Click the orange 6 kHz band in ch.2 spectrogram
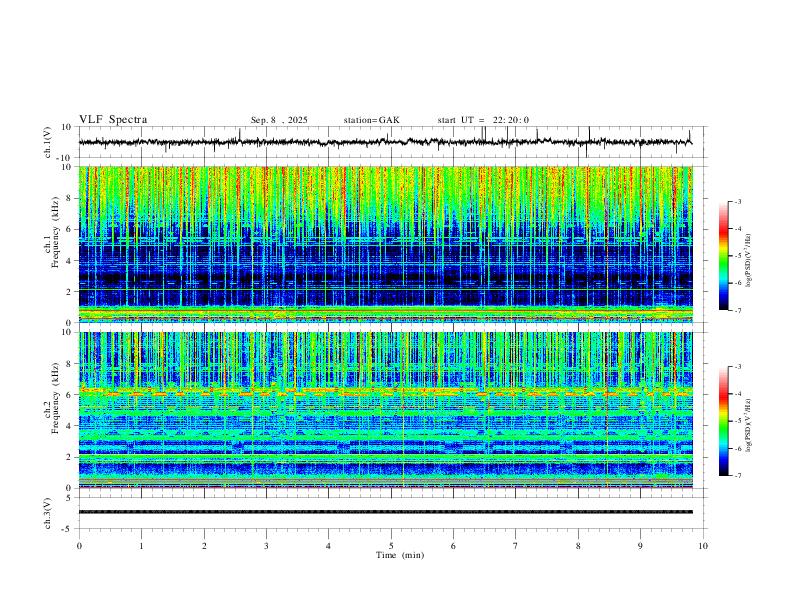Image resolution: width=792 pixels, height=612 pixels. pyautogui.click(x=385, y=391)
